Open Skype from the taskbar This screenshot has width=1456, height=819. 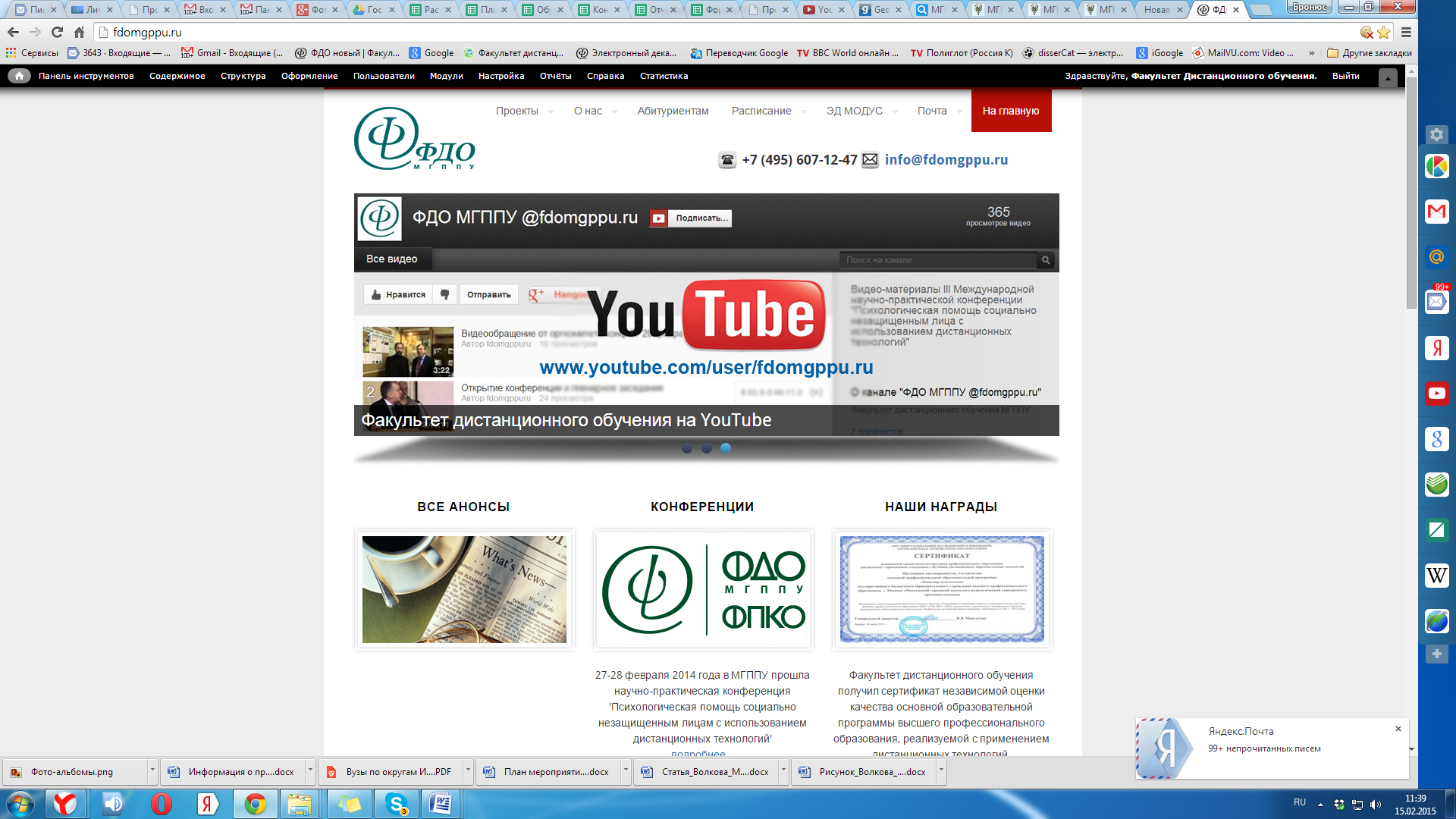[396, 804]
